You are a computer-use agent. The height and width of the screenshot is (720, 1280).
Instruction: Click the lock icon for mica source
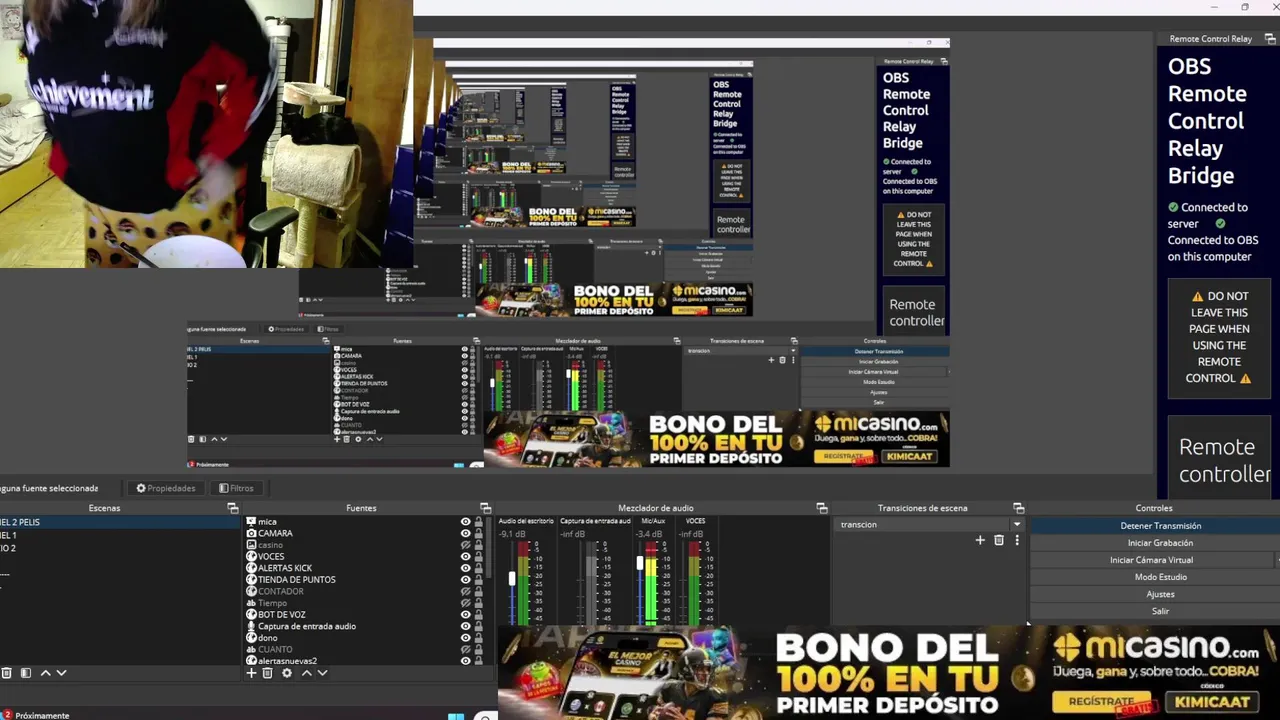(478, 522)
